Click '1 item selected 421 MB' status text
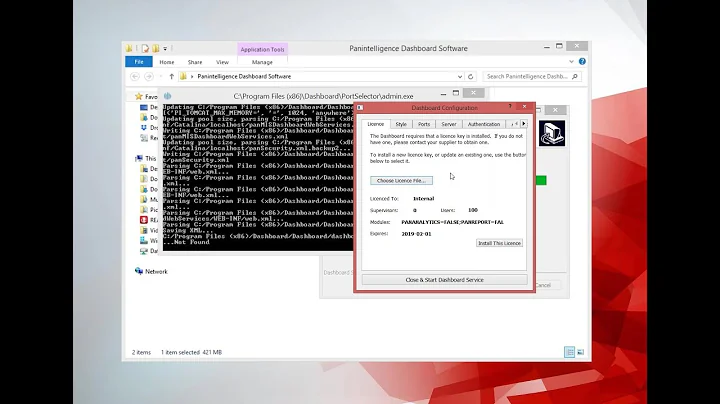The height and width of the screenshot is (404, 720). point(191,352)
